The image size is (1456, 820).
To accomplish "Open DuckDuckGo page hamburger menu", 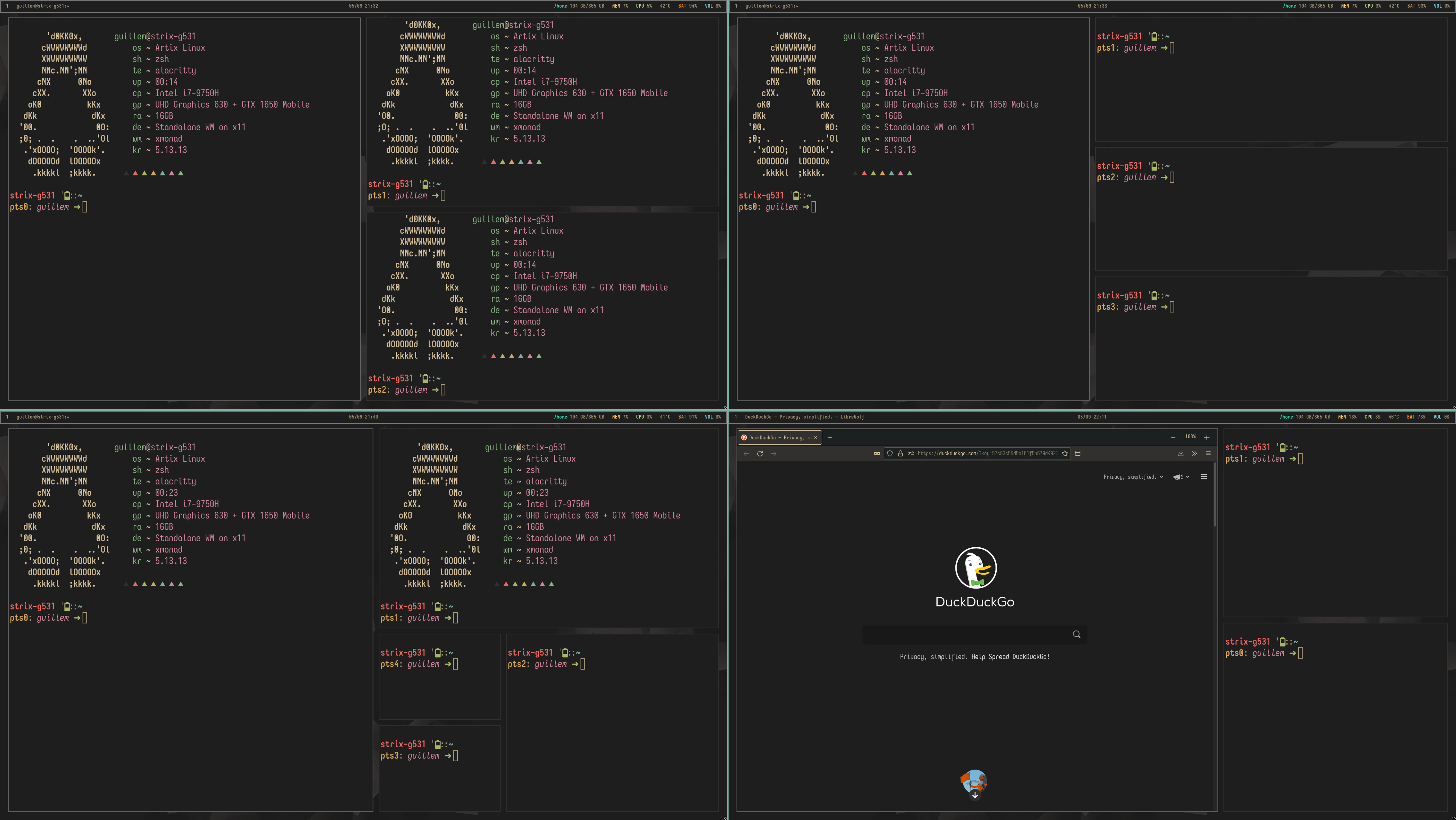I will [1204, 477].
